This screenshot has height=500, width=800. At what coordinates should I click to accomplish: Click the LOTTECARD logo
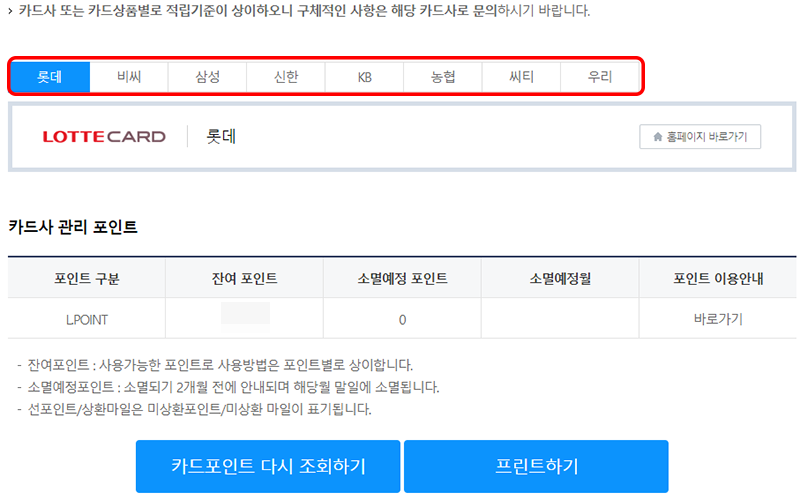pos(104,137)
